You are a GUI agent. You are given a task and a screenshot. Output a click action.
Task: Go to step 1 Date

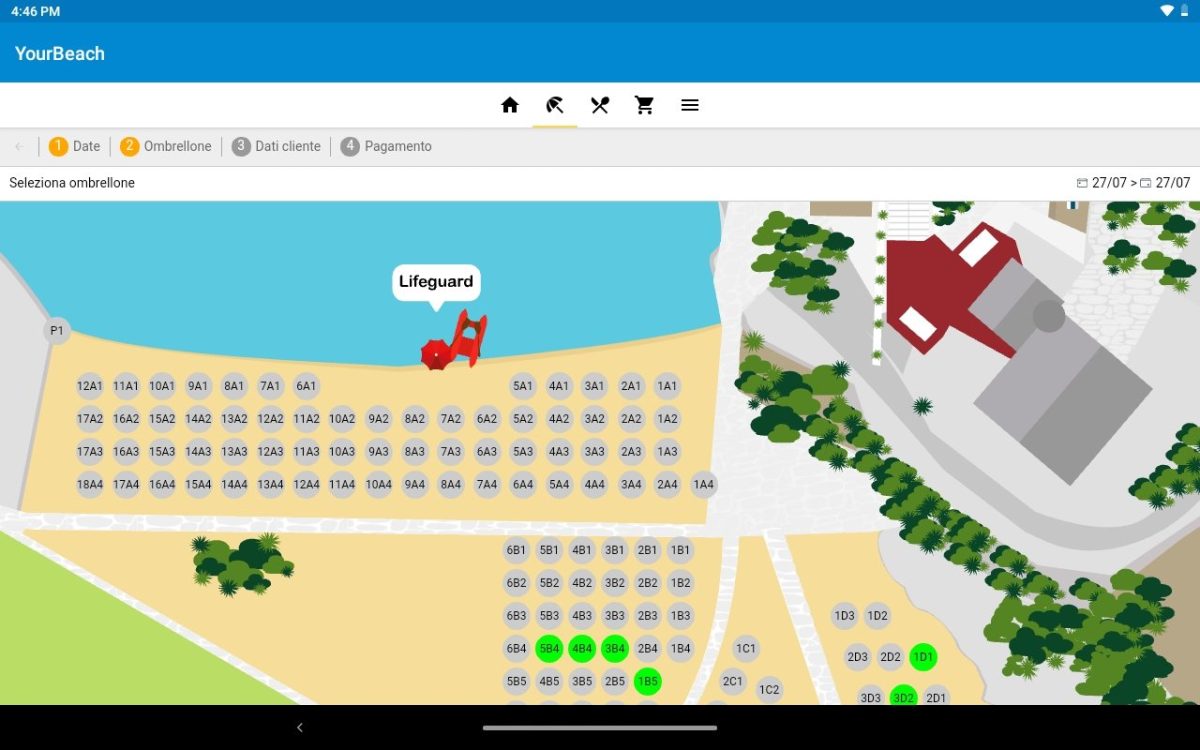point(75,147)
